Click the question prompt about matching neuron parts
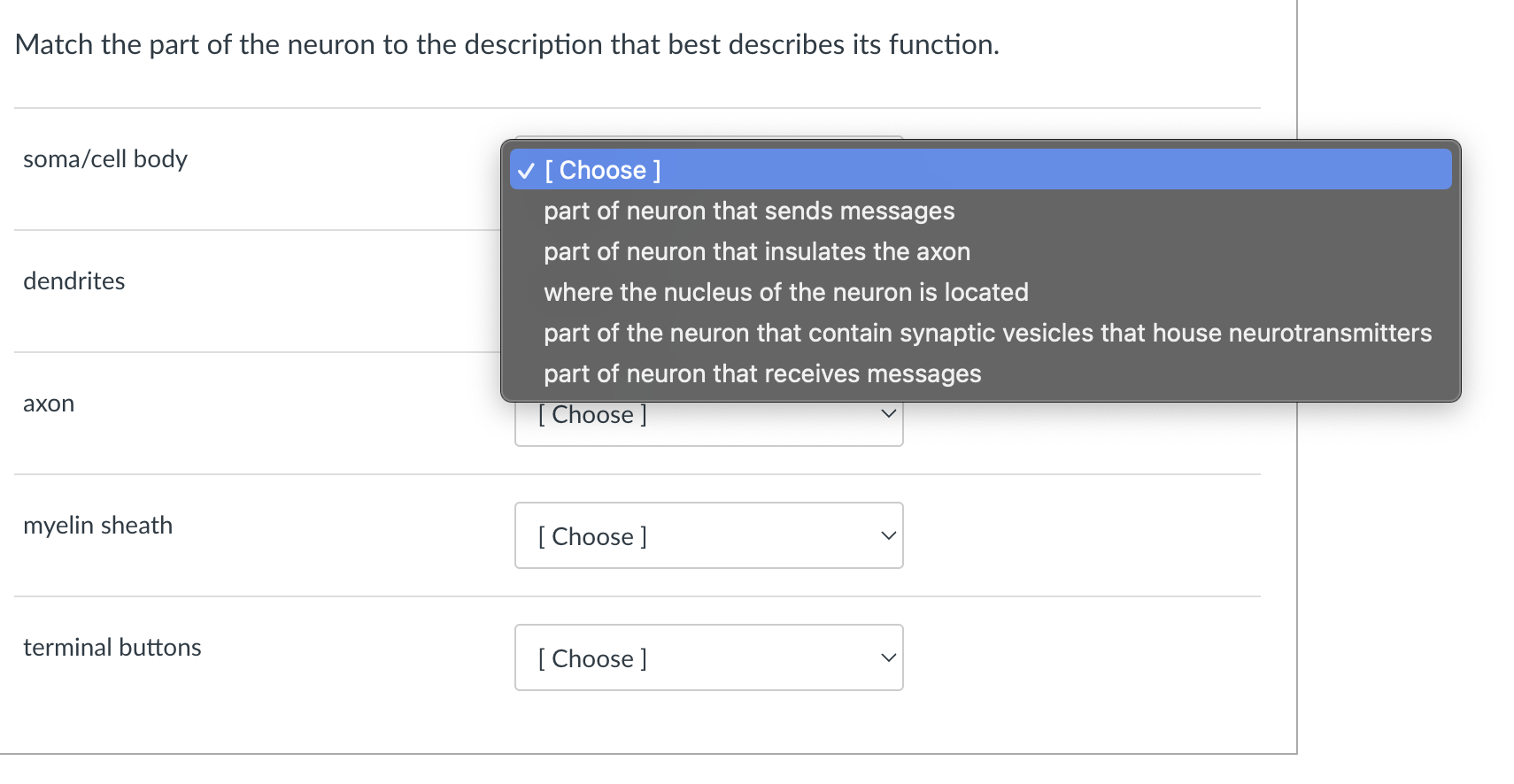Viewport: 1514px width, 784px height. coord(507,44)
